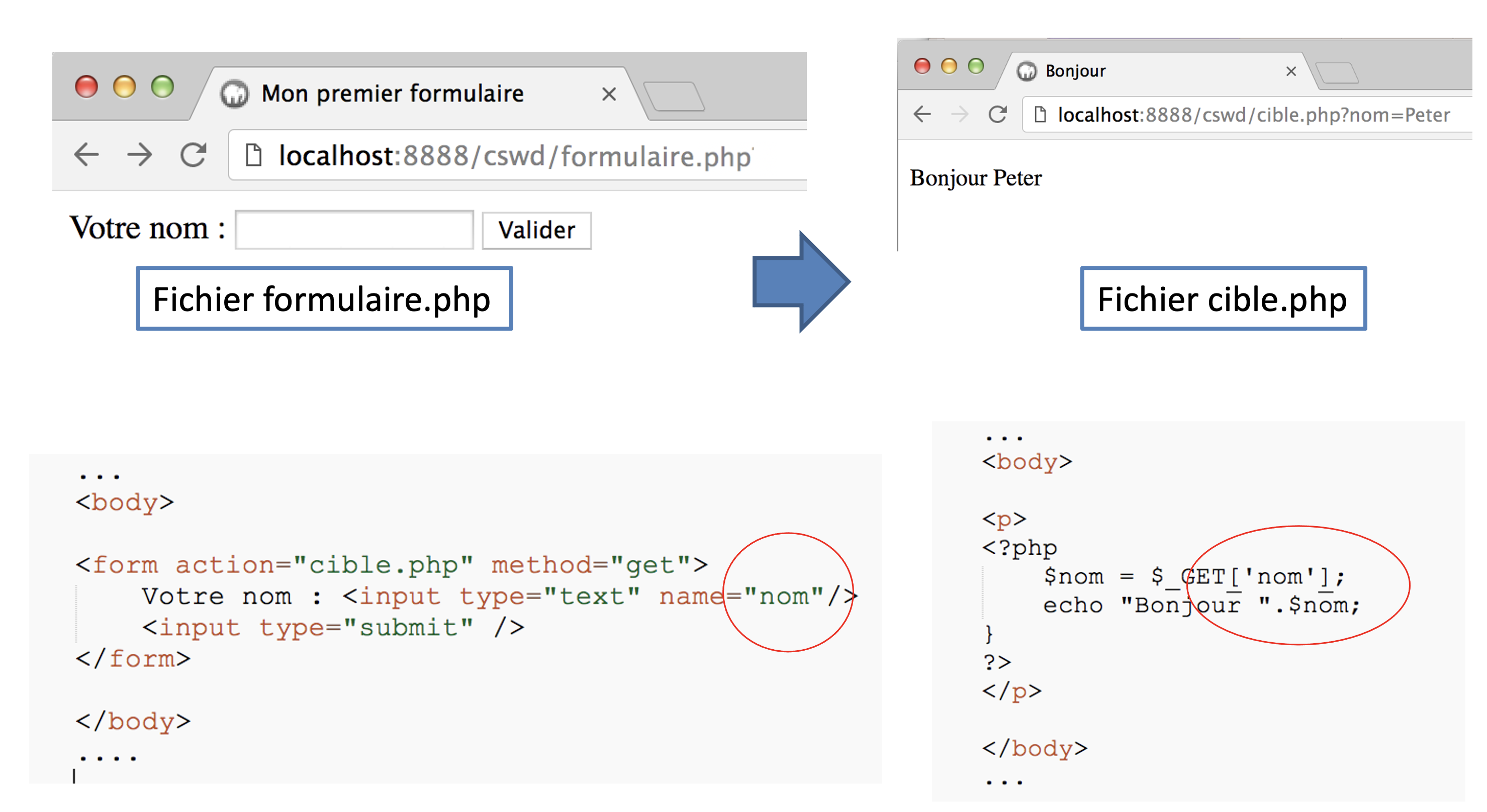Reload the formulaire.php page
Image resolution: width=1487 pixels, height=812 pixels.
coord(193,154)
